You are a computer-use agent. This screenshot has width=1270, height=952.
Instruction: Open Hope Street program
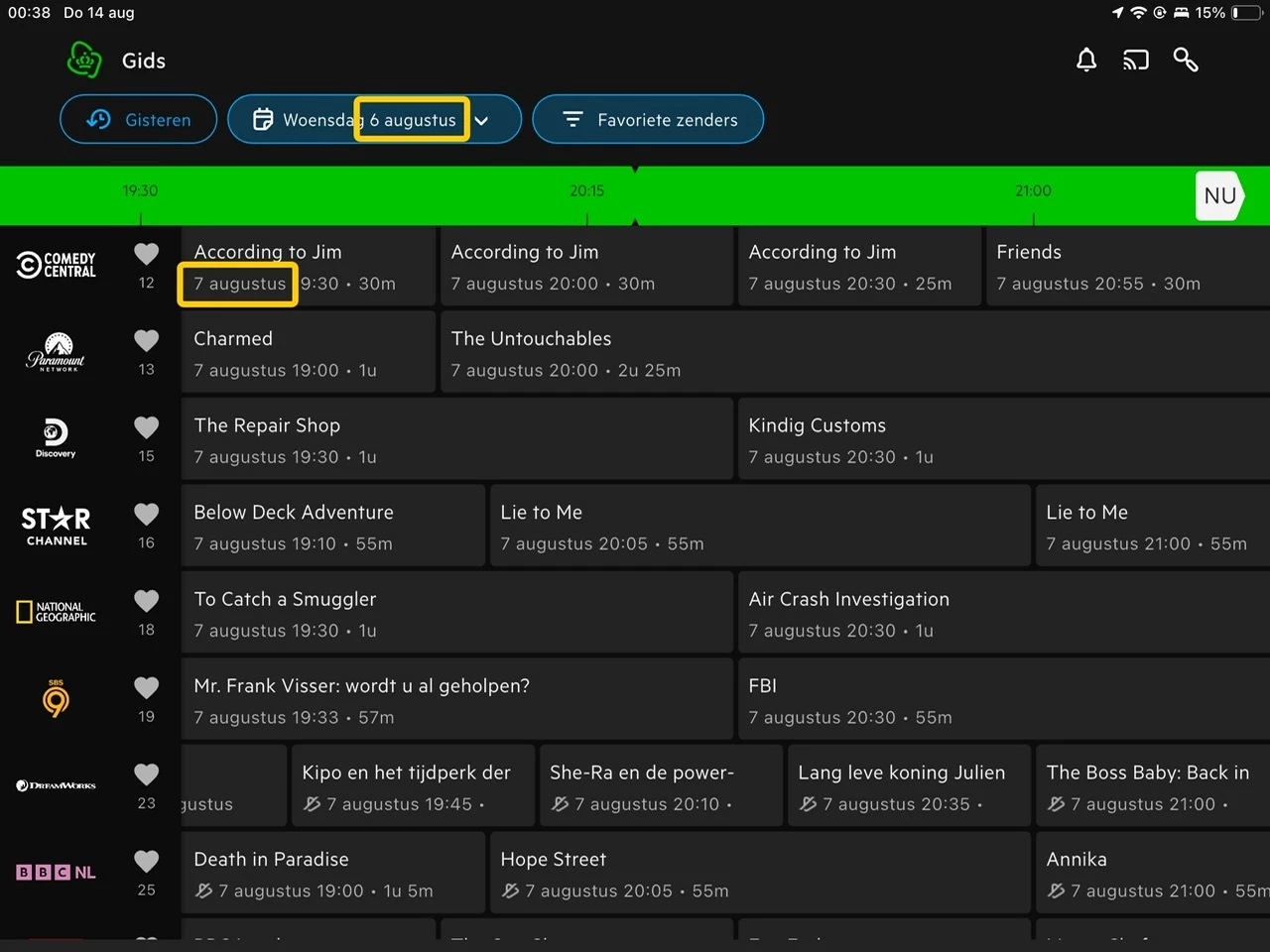(x=760, y=874)
